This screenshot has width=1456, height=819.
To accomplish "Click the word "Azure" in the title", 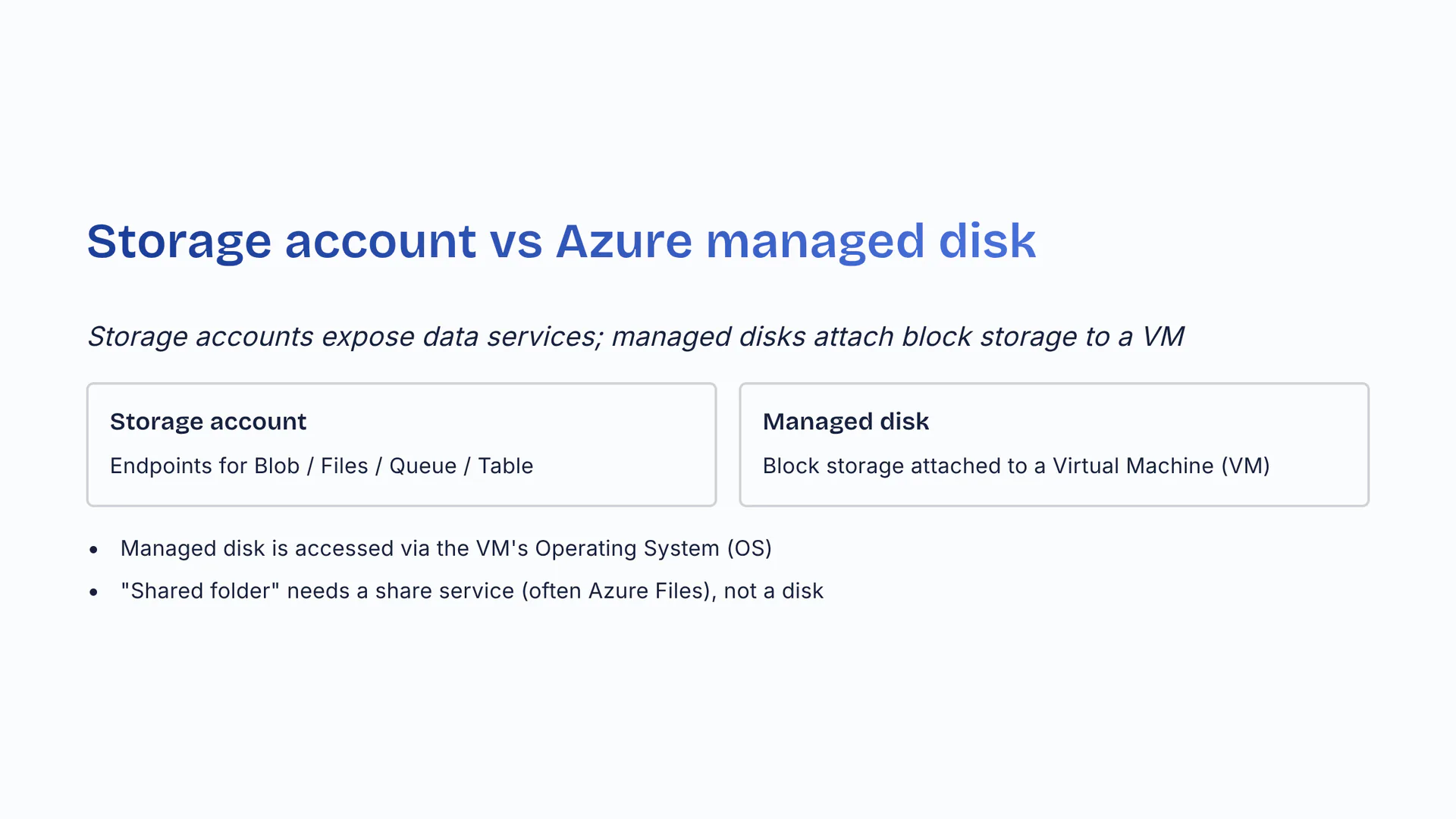I will click(x=623, y=241).
